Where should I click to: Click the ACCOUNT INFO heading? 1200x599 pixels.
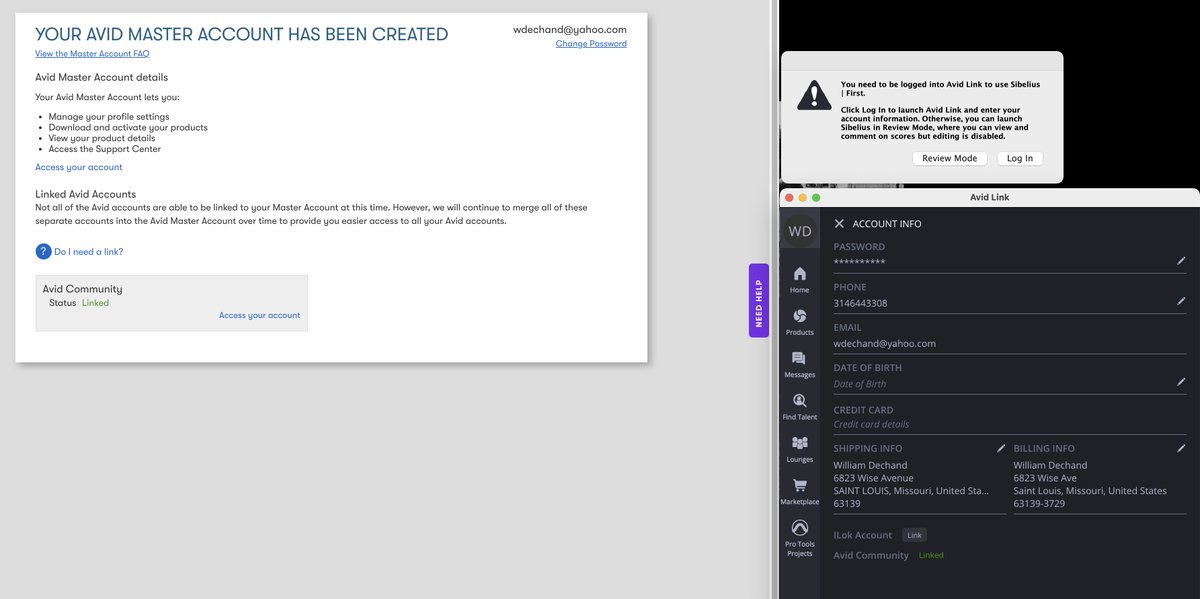click(x=887, y=224)
